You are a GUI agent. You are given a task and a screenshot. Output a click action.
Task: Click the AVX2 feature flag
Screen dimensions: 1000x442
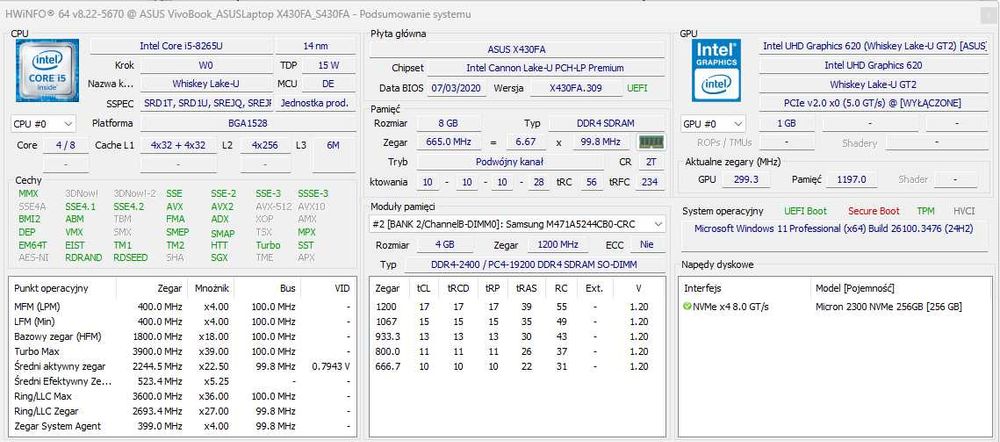[222, 207]
